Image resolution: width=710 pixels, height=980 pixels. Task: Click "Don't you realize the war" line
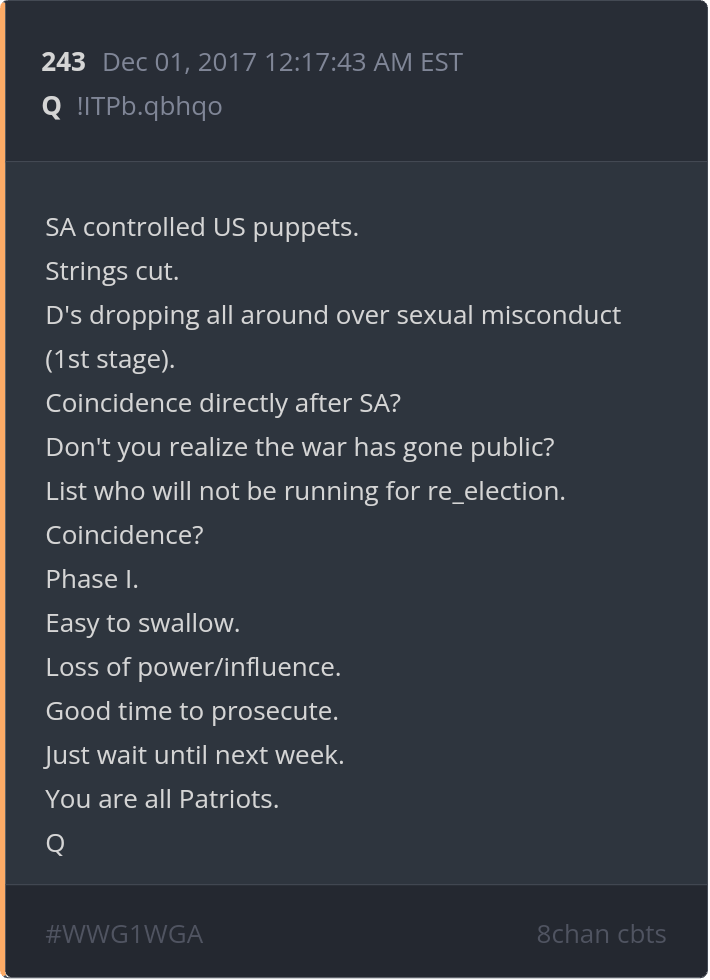[x=300, y=448]
